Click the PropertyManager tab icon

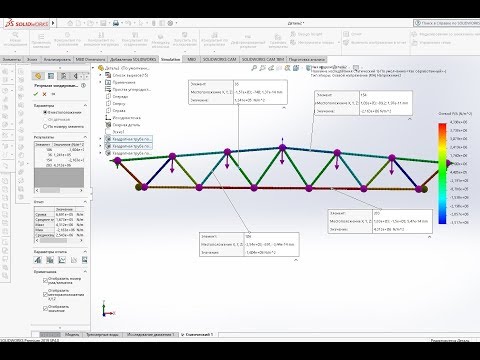point(51,76)
